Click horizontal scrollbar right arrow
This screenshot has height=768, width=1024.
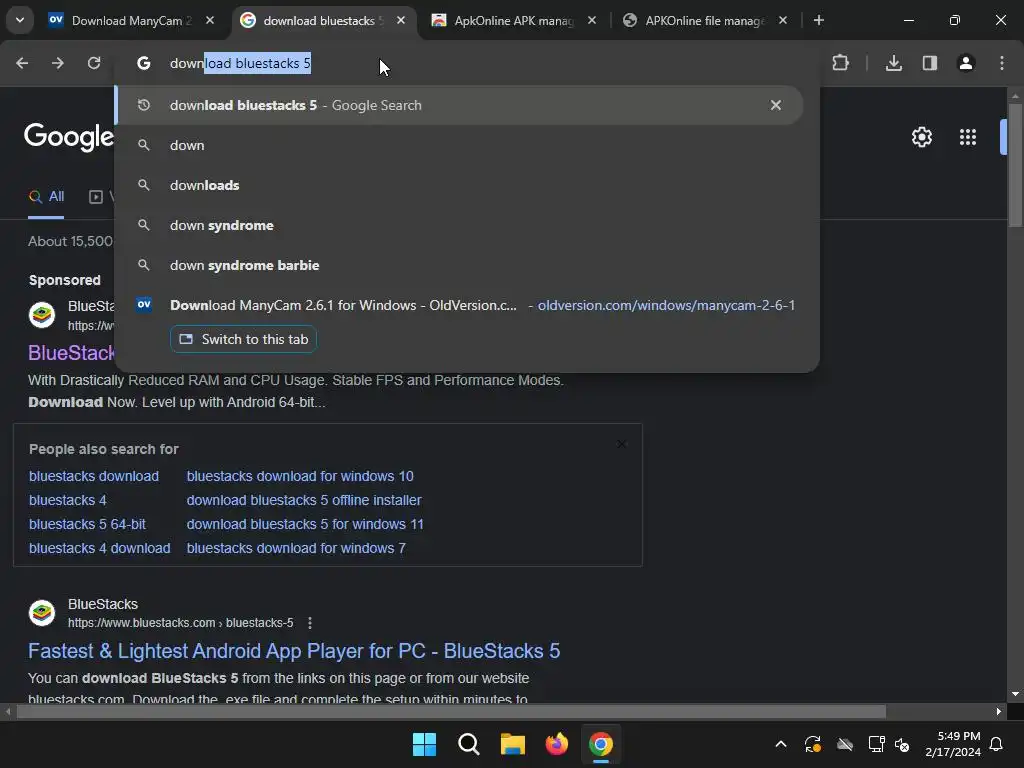tap(999, 711)
